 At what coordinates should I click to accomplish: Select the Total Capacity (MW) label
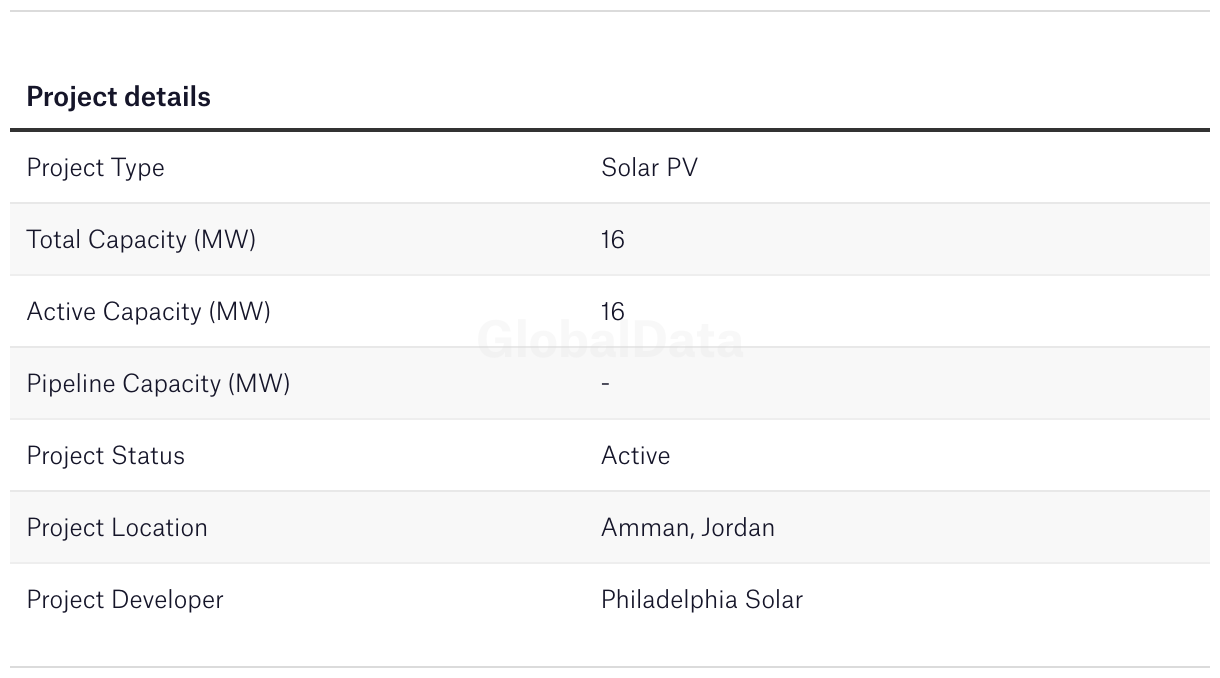[x=141, y=240]
